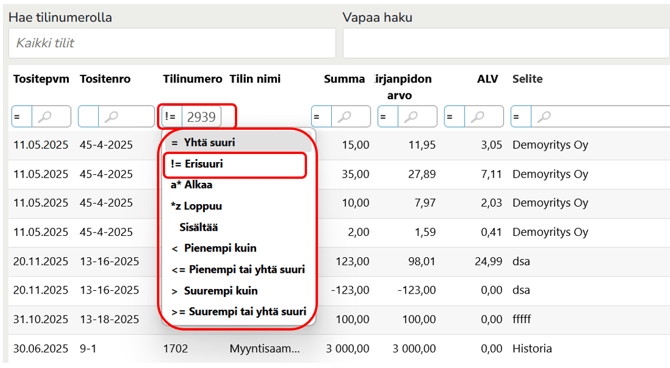Click the Selite filter search field
This screenshot has width=670, height=368.
pos(600,117)
